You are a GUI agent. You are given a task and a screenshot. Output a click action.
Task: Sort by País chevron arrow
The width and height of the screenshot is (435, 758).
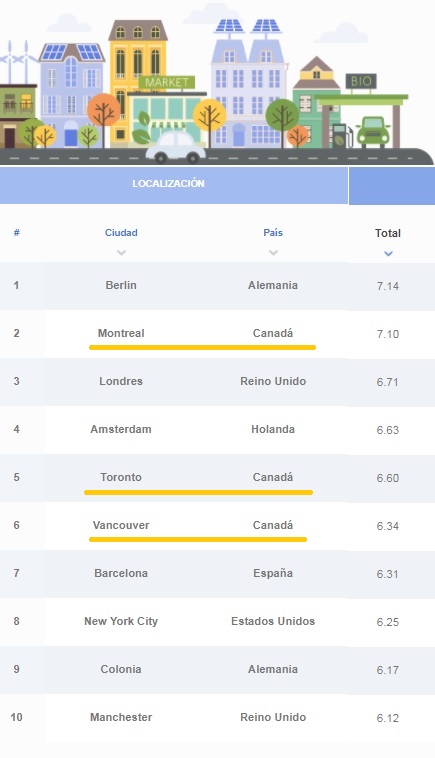(x=273, y=252)
